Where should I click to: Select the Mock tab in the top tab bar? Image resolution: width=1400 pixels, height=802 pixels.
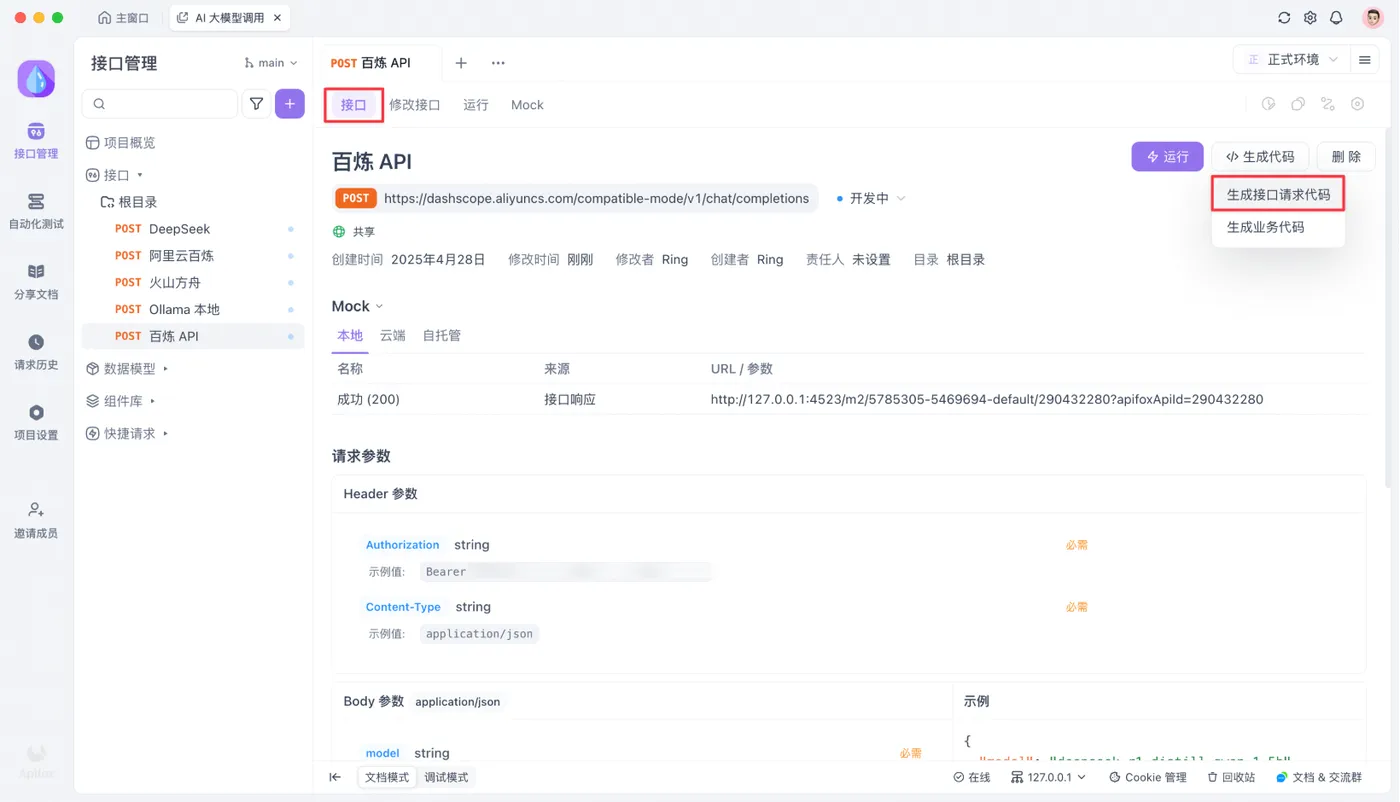(x=527, y=105)
